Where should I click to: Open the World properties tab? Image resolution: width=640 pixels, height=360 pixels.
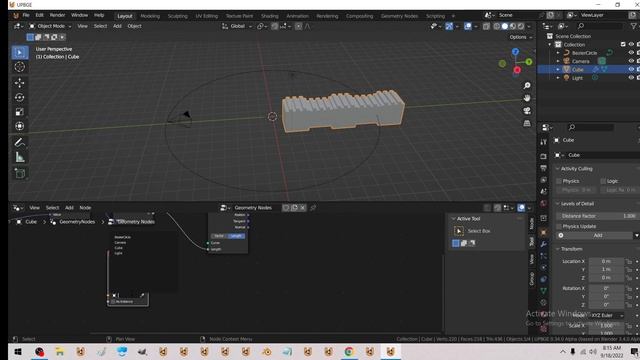coord(543,203)
